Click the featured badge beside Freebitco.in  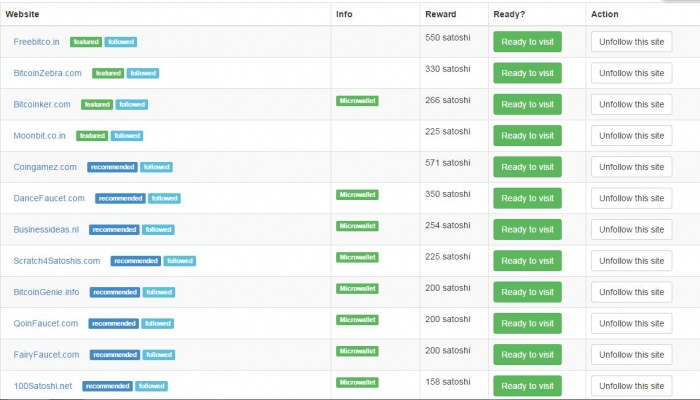pos(85,42)
